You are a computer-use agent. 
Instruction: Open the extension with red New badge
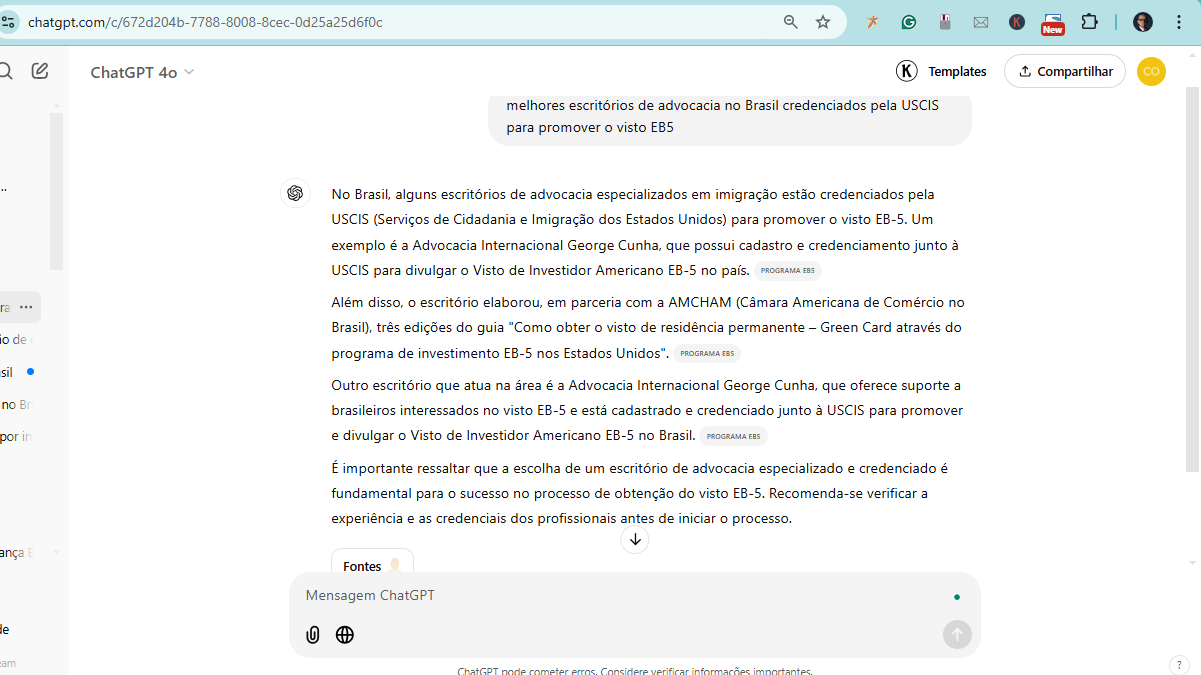coord(1053,23)
